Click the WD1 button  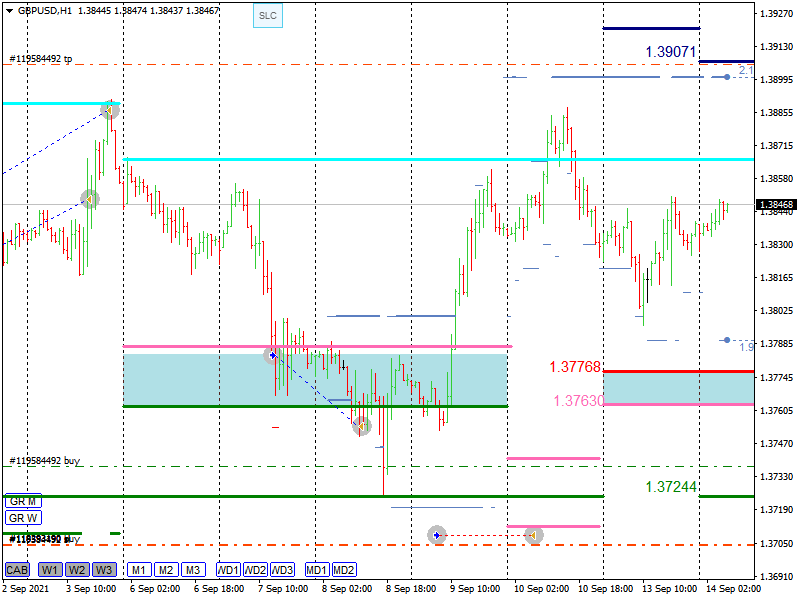tap(228, 570)
